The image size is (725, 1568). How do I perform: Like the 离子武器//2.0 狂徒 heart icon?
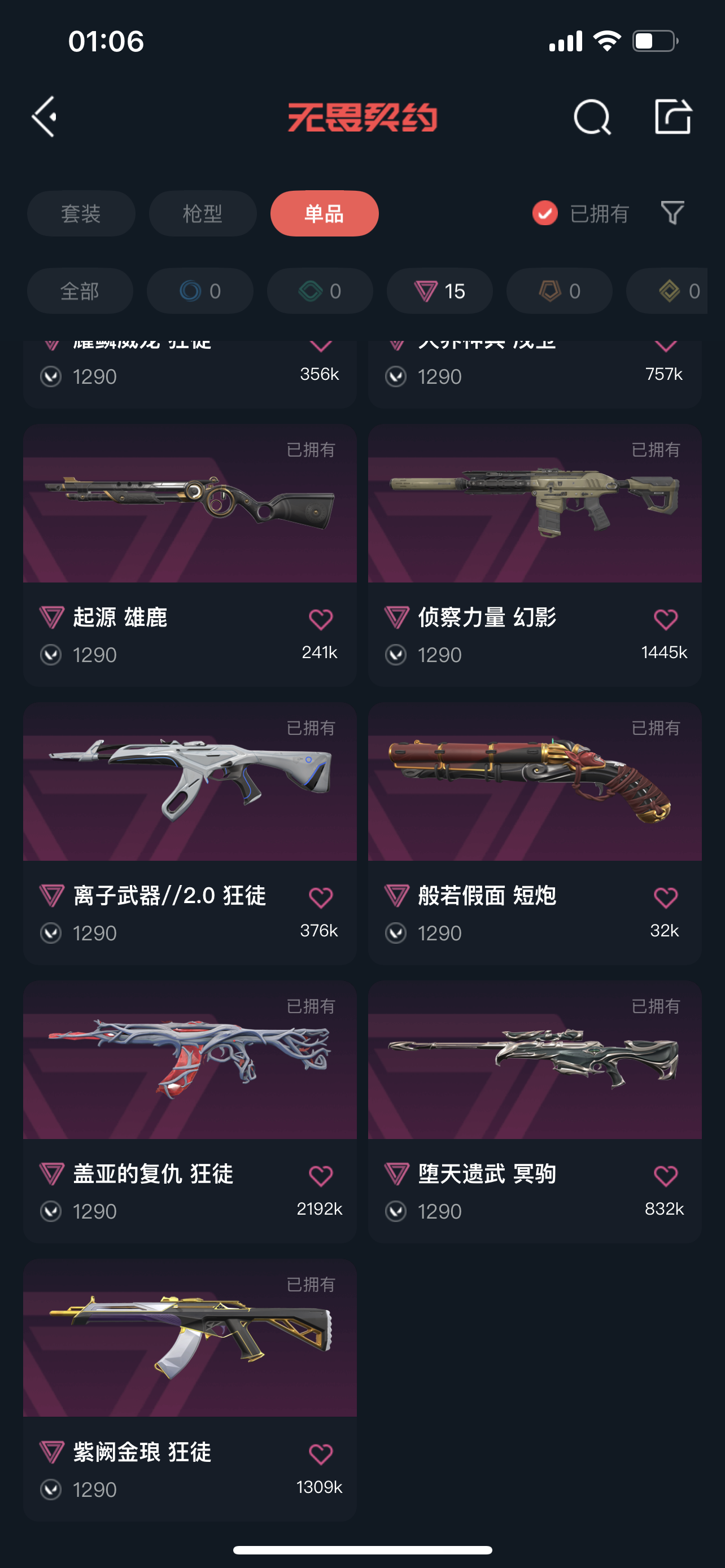click(321, 897)
